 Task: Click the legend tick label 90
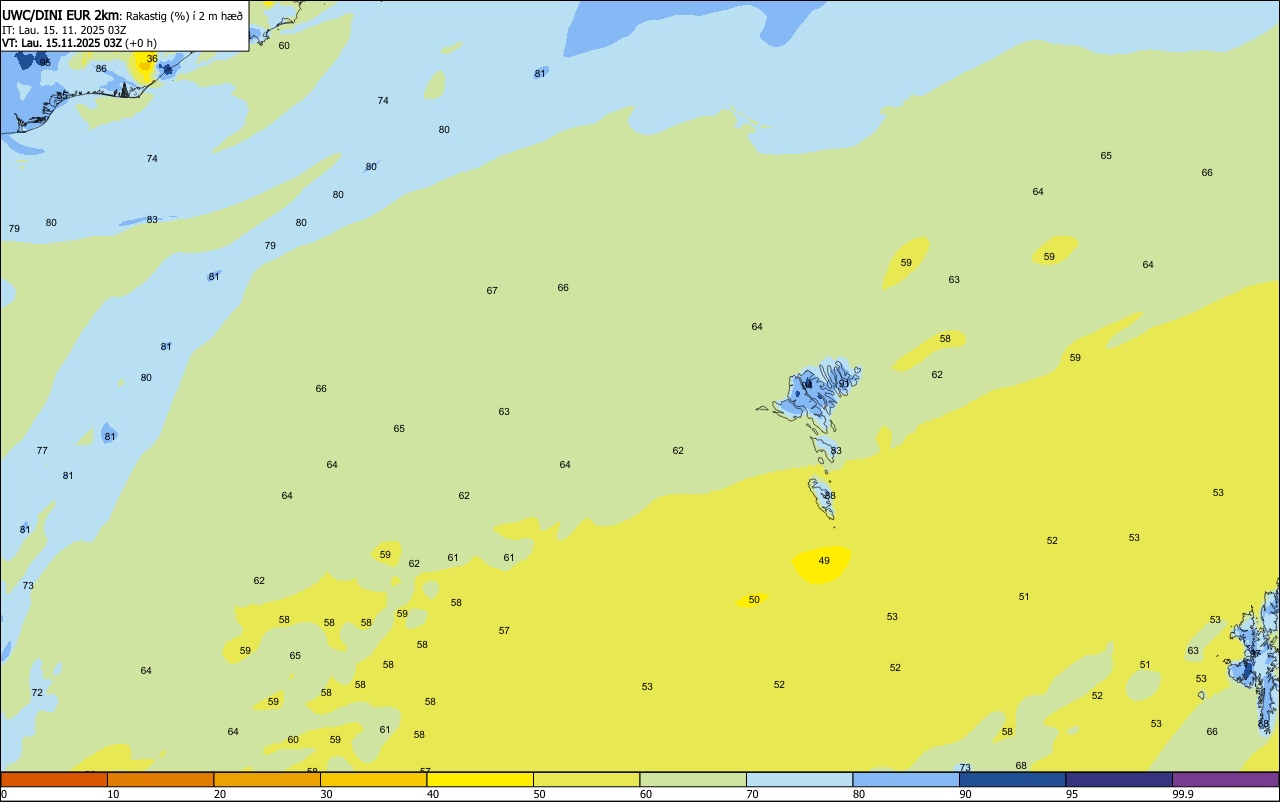pyautogui.click(x=965, y=794)
